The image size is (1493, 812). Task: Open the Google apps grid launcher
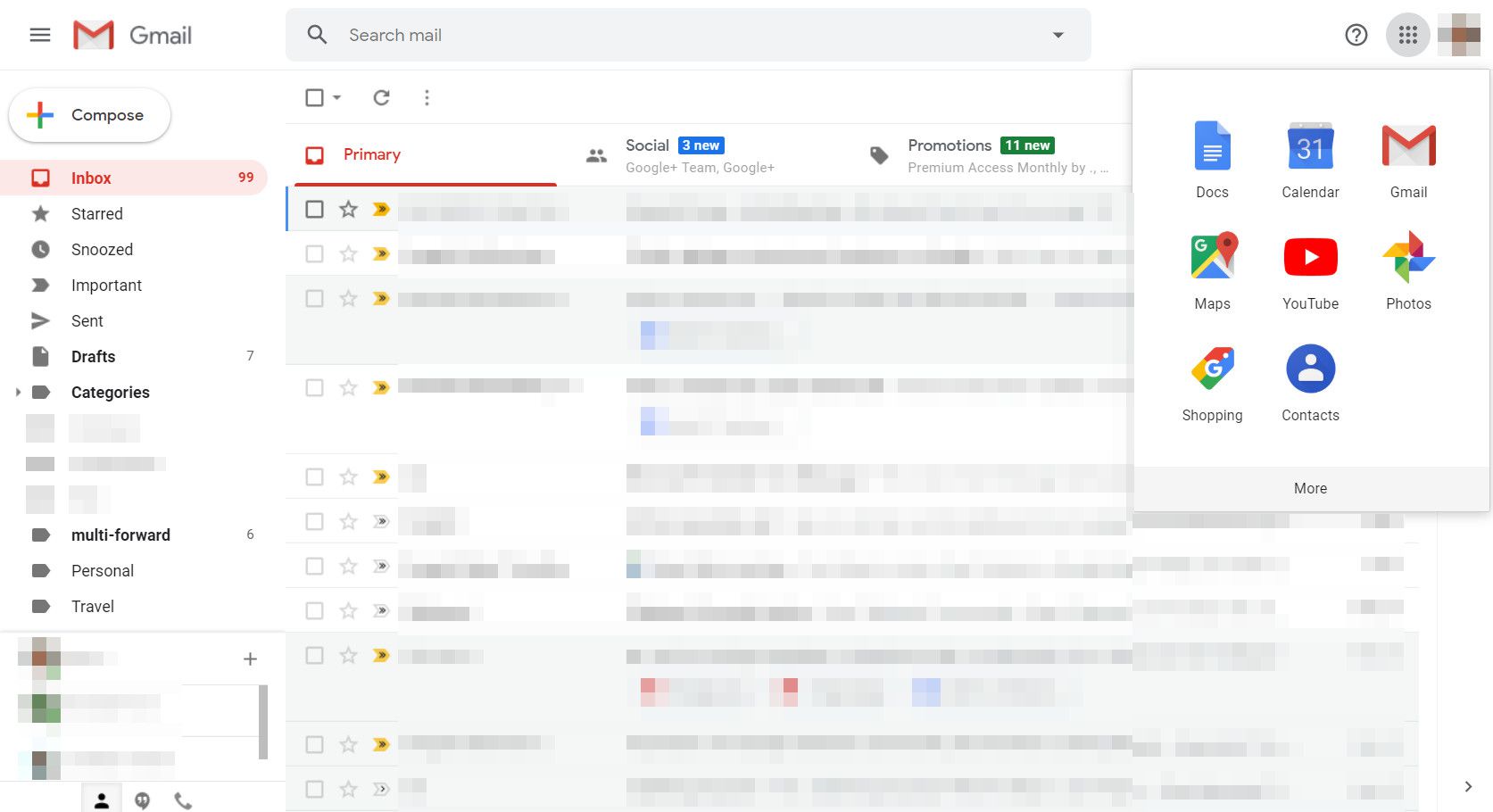tap(1407, 35)
